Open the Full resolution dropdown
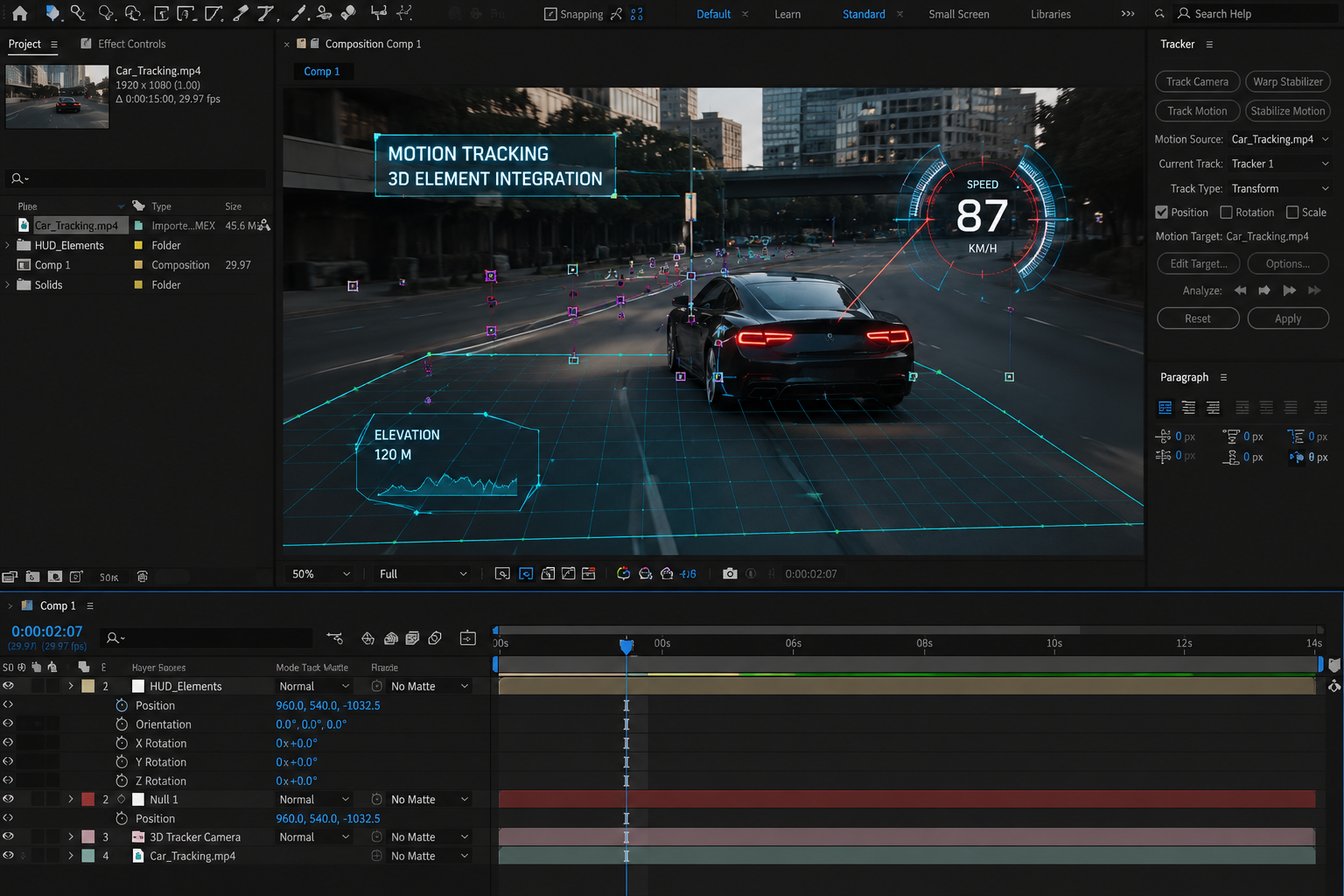 (423, 574)
